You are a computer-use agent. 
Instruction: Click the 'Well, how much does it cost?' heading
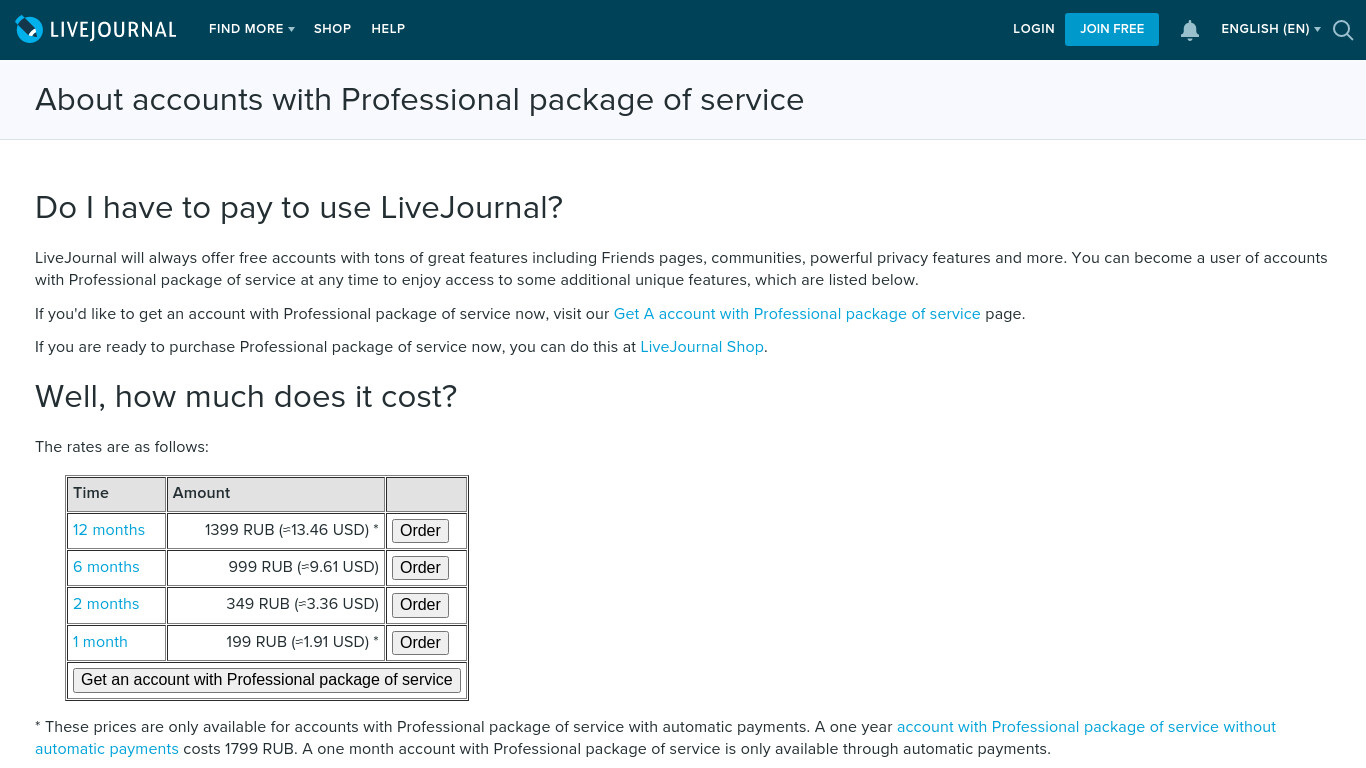(x=246, y=397)
